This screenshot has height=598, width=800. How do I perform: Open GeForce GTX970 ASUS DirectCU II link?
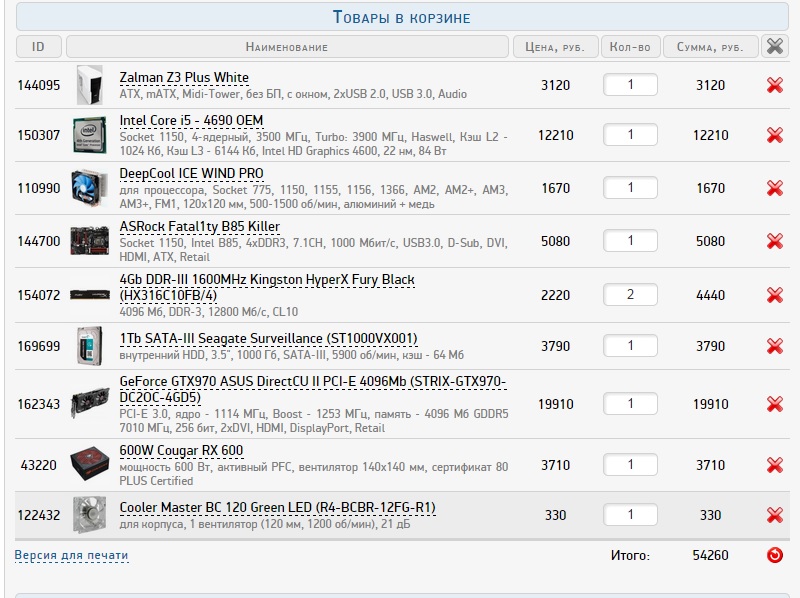click(x=313, y=389)
